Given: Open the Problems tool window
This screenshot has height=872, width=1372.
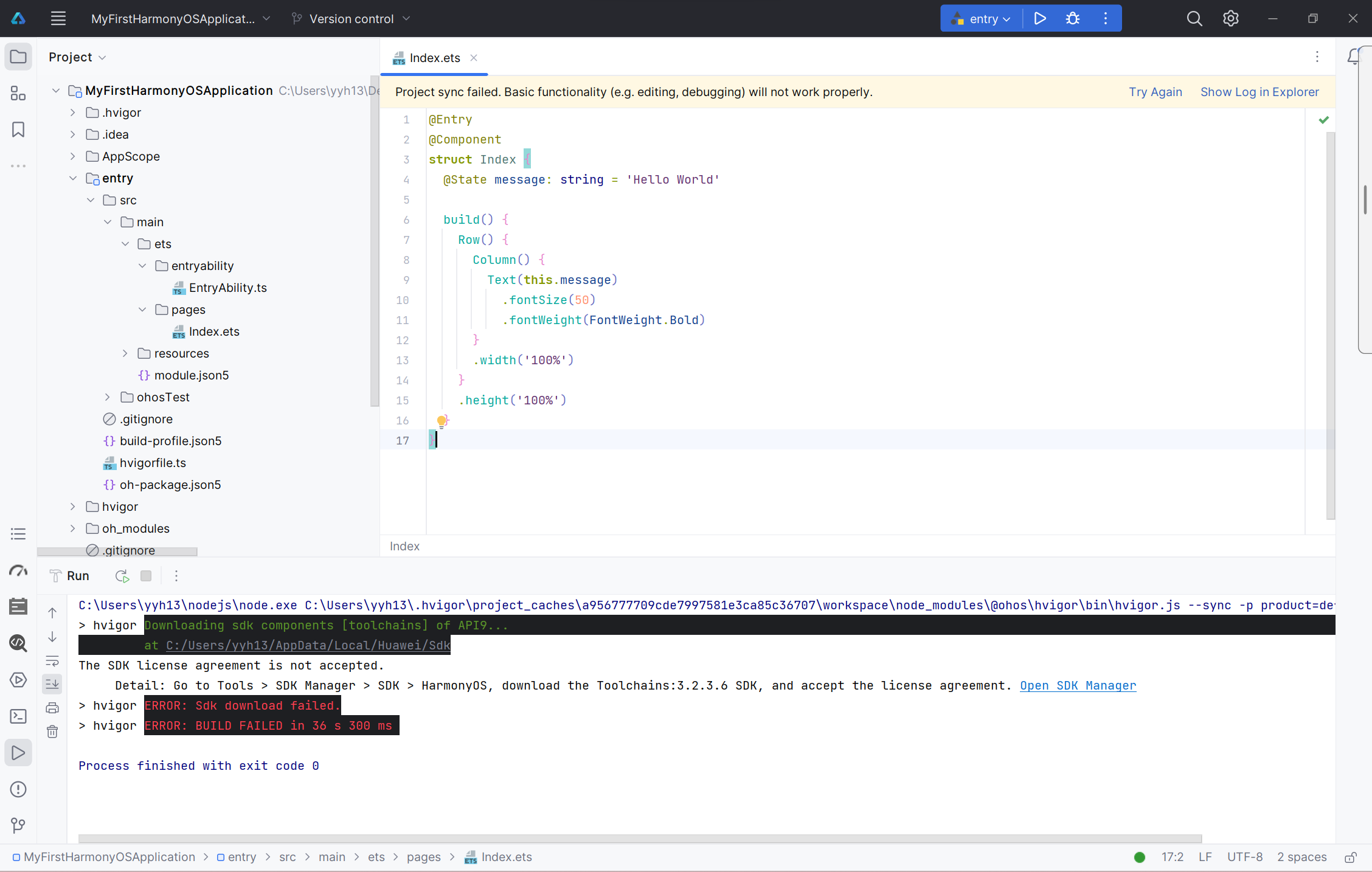Looking at the screenshot, I should 18,789.
